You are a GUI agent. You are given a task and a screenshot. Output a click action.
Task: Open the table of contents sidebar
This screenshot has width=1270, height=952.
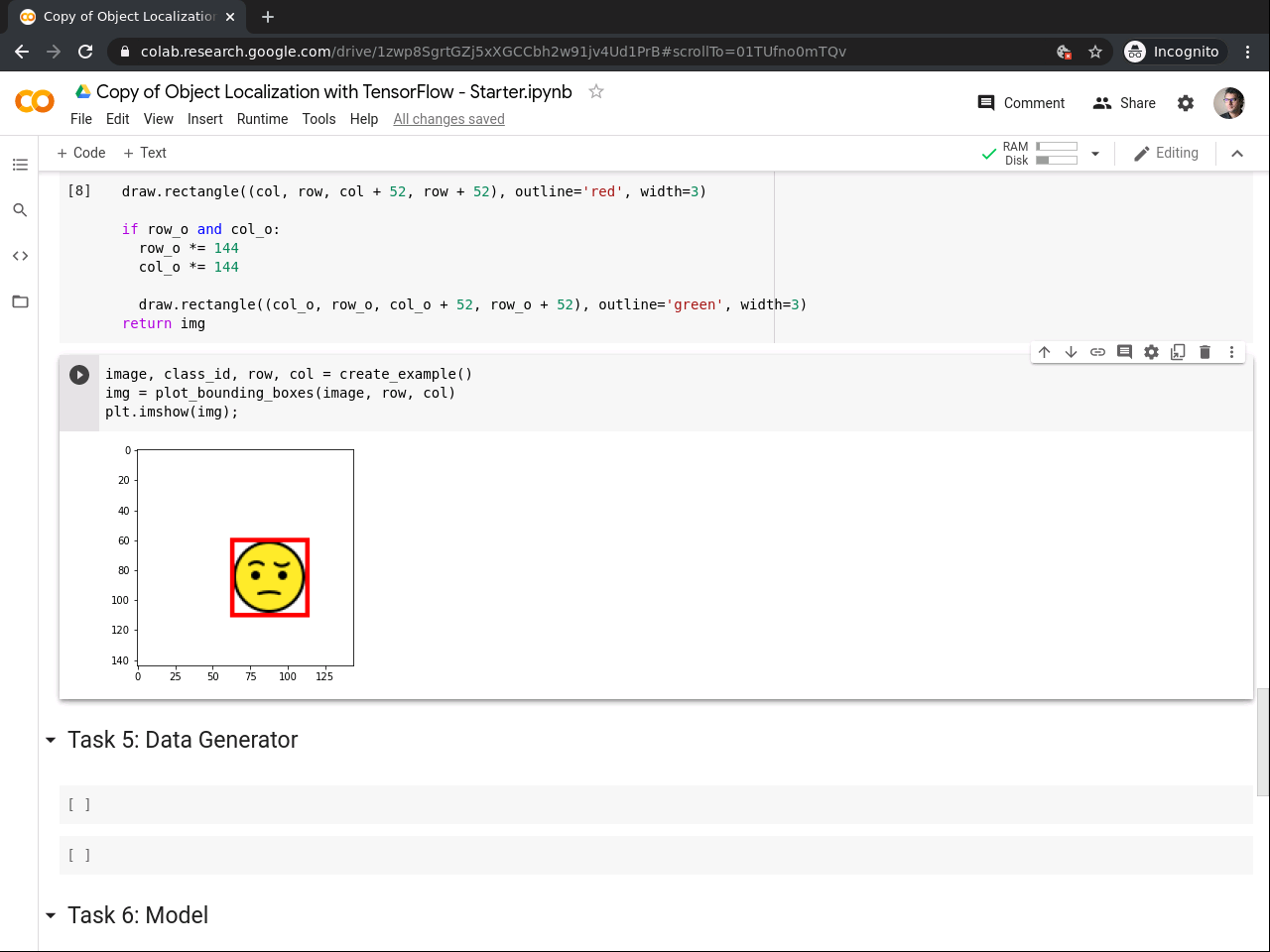pos(20,165)
